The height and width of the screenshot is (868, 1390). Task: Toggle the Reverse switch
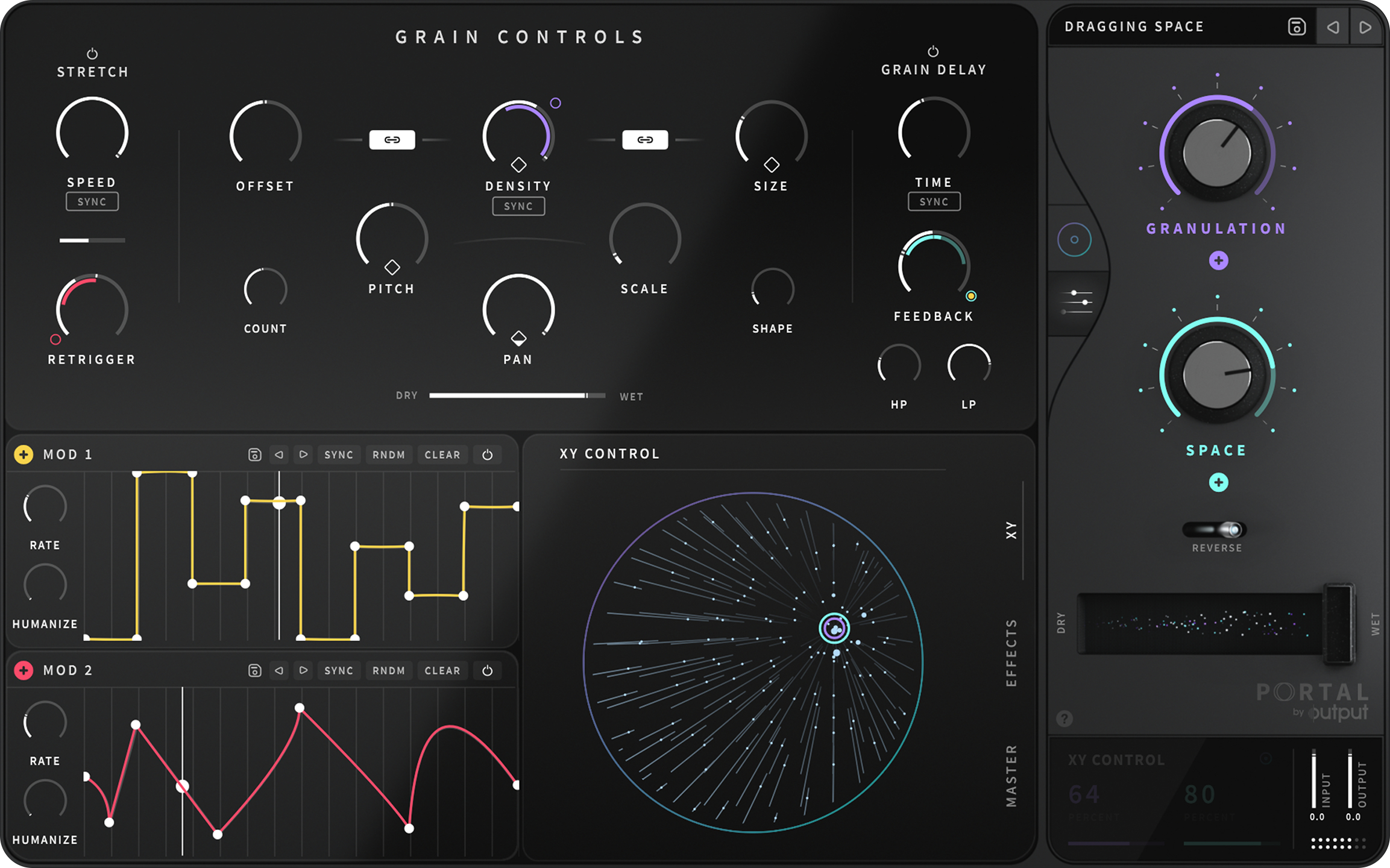(x=1216, y=529)
